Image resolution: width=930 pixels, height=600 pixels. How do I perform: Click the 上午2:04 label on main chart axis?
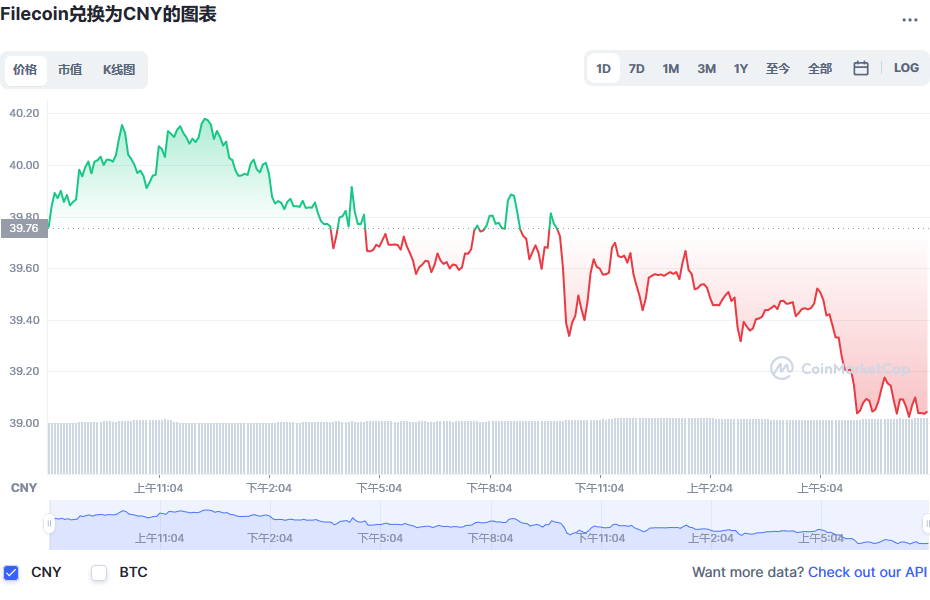(710, 488)
